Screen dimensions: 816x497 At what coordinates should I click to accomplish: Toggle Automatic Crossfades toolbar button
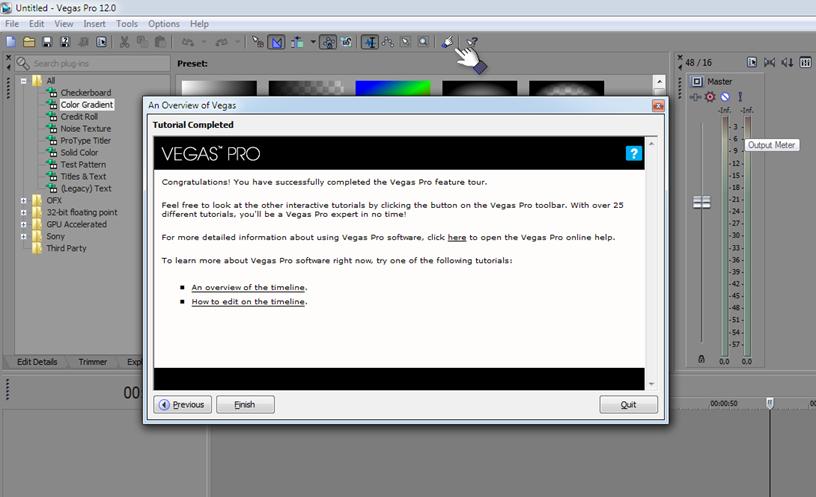pyautogui.click(x=276, y=42)
